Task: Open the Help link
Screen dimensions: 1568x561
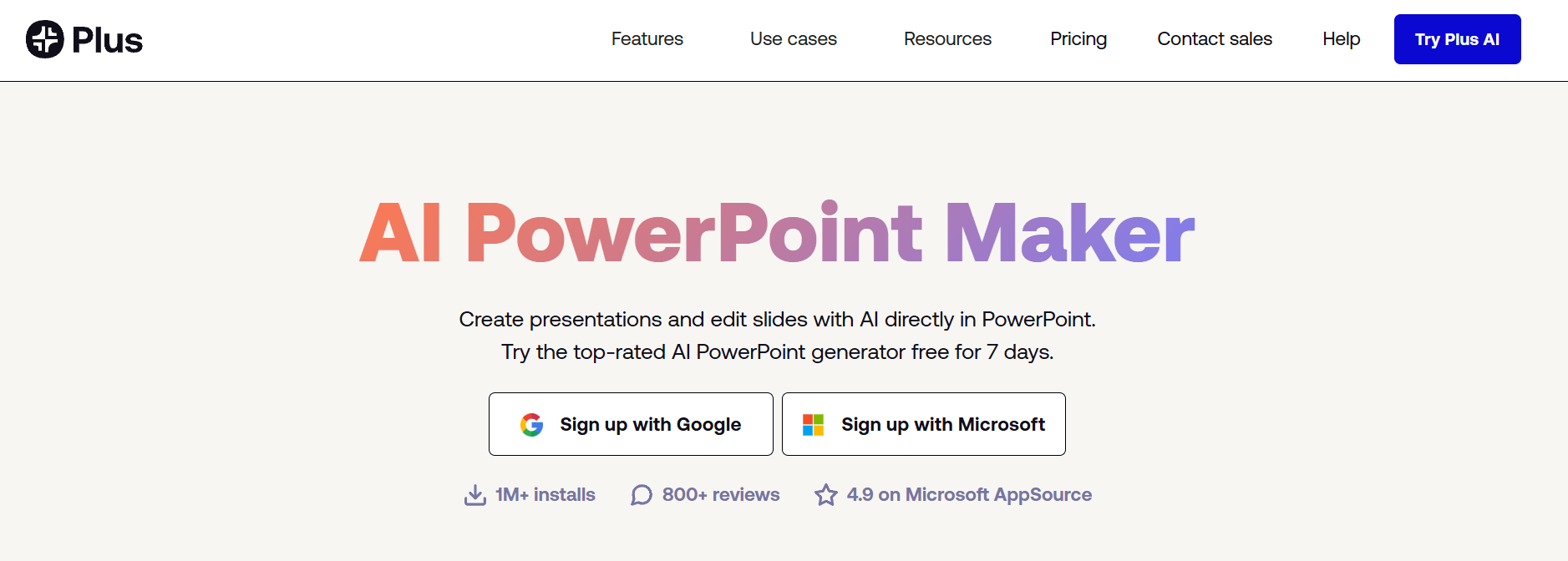Action: [x=1341, y=39]
